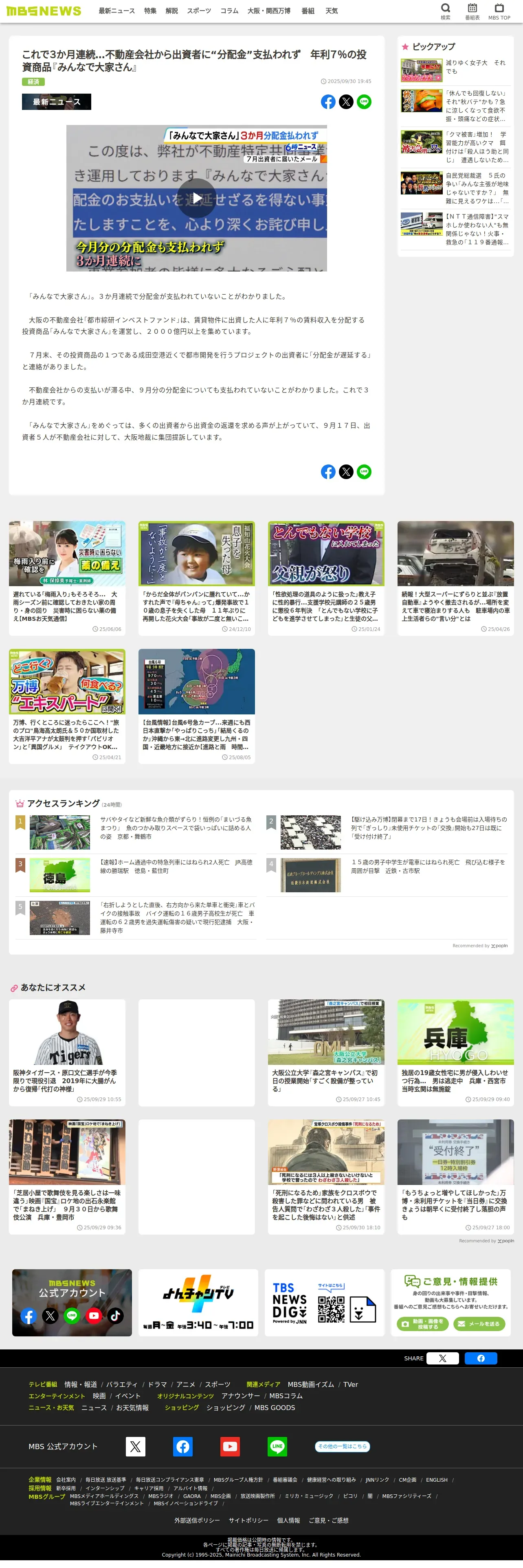Image resolution: width=523 pixels, height=1568 pixels.
Task: Share on Facebook below article text
Action: [328, 472]
